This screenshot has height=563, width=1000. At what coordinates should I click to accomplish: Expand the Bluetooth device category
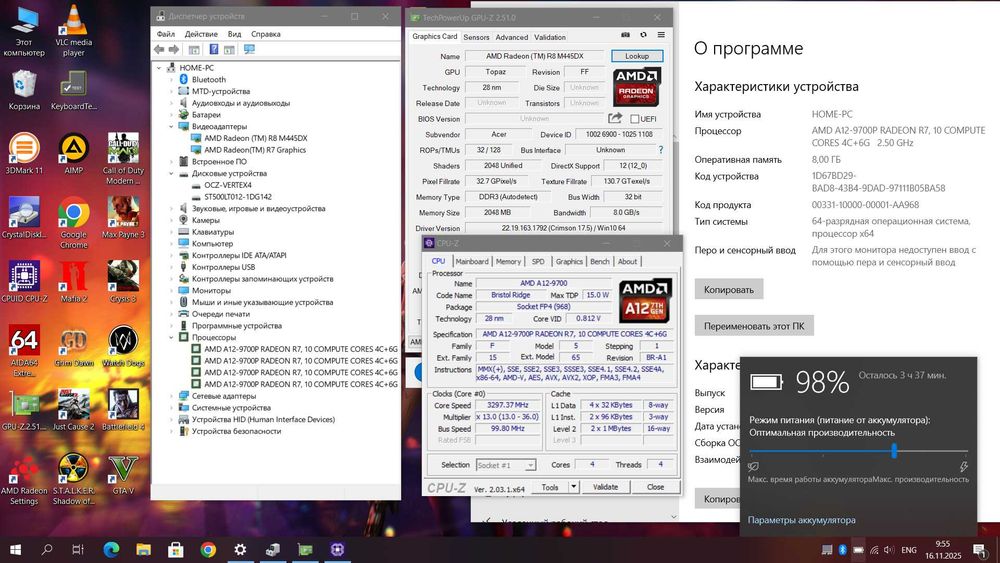pos(172,80)
